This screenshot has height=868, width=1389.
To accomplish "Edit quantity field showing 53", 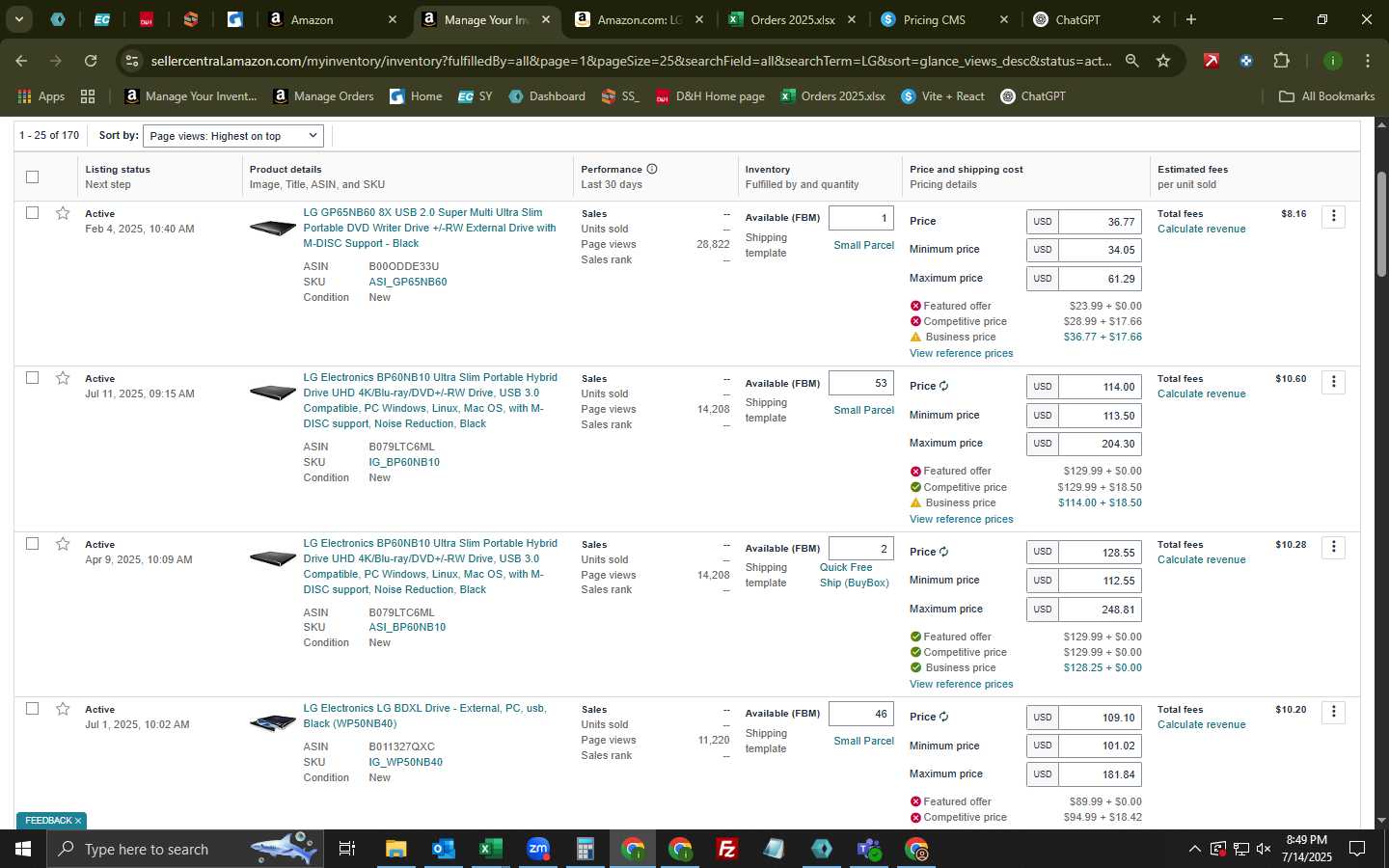I will tap(860, 383).
